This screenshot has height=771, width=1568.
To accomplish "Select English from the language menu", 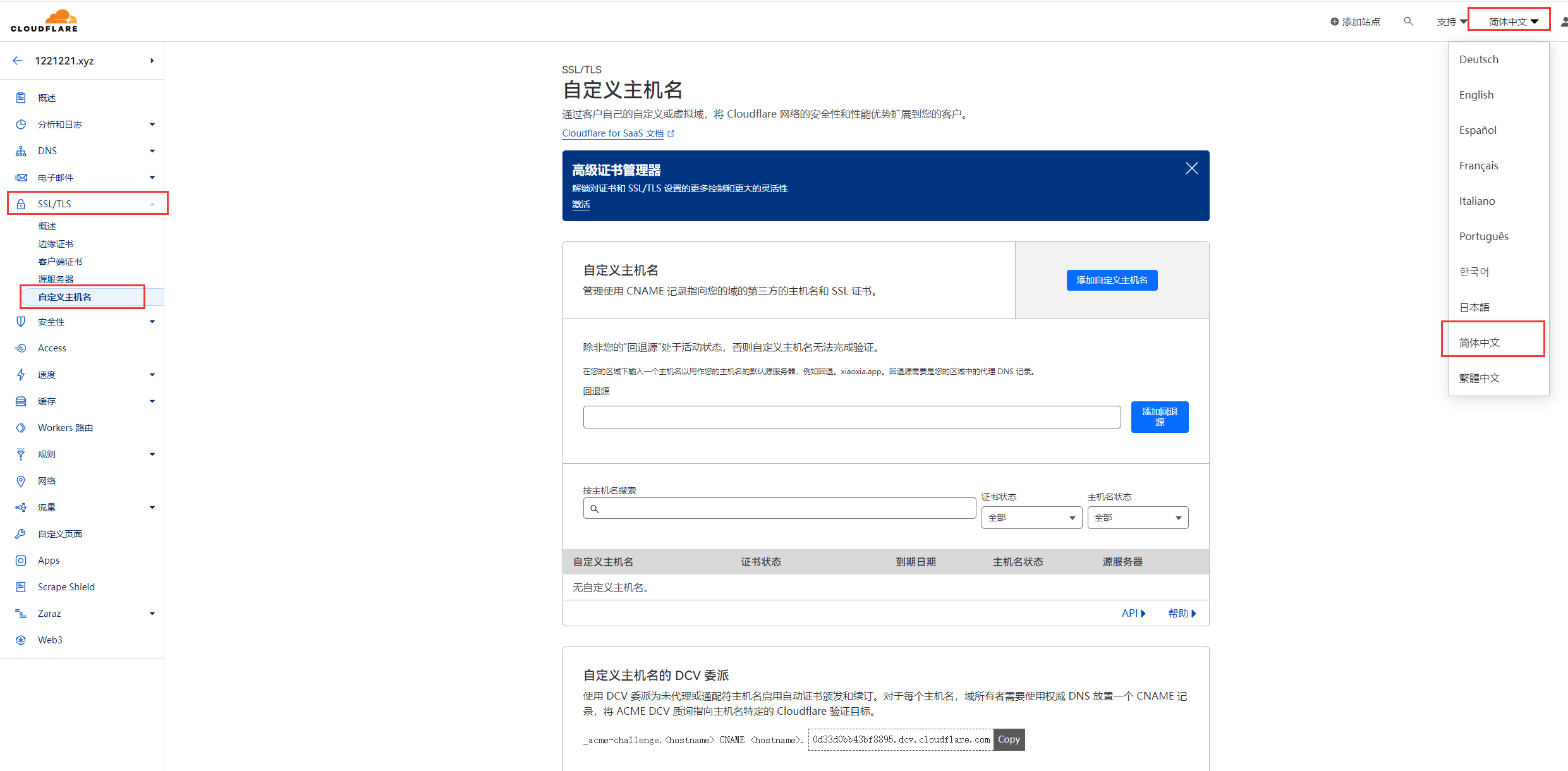I will pos(1476,95).
